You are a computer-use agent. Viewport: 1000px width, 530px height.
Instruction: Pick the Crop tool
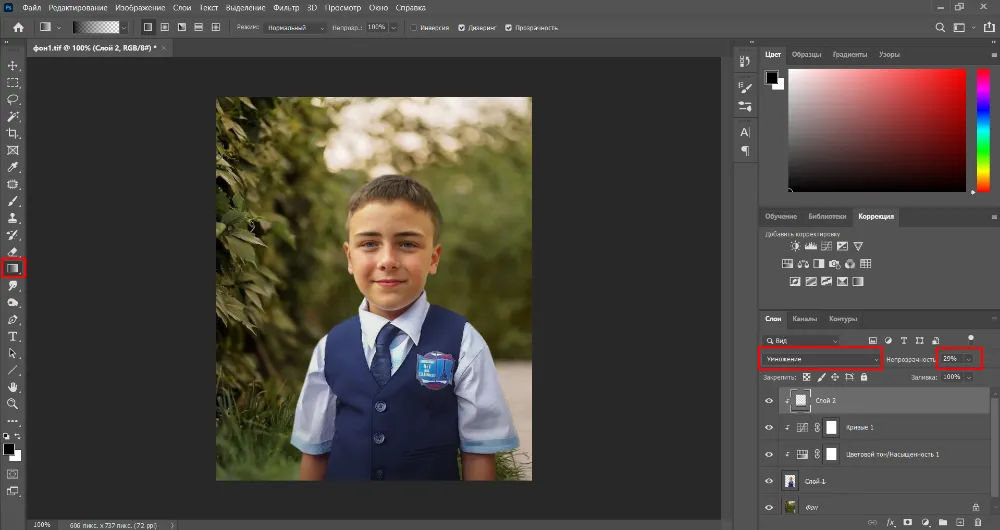click(x=13, y=133)
